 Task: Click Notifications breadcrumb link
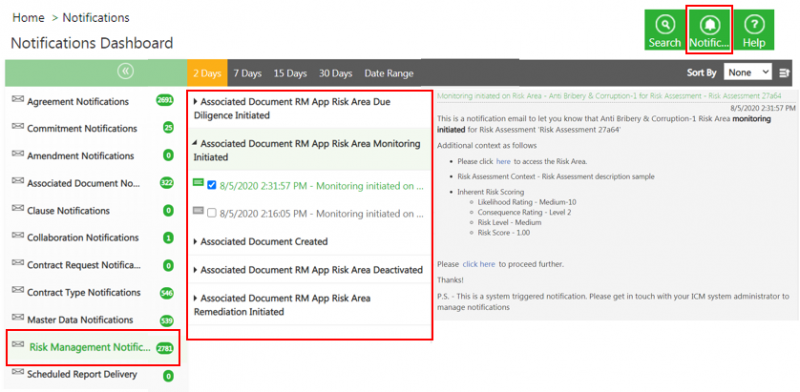click(96, 18)
